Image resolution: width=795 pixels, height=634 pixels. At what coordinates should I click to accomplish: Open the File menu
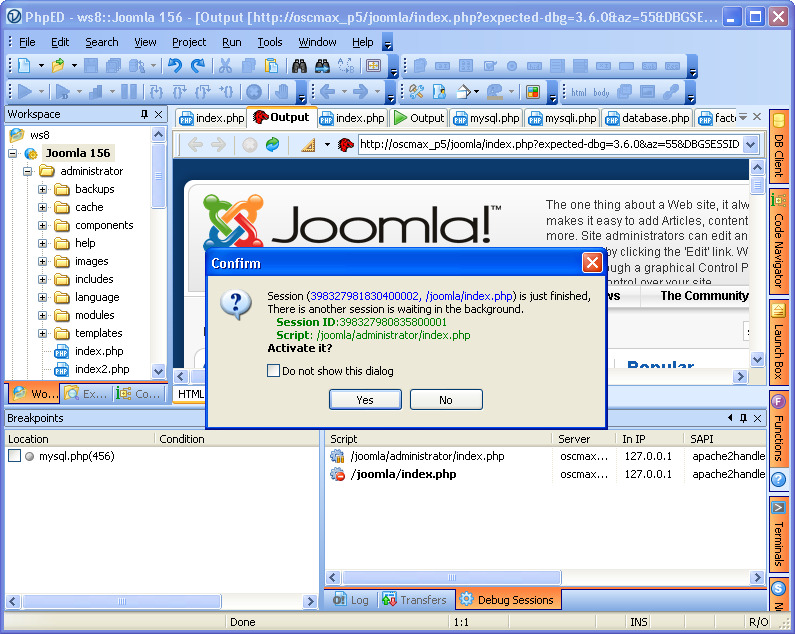point(27,42)
